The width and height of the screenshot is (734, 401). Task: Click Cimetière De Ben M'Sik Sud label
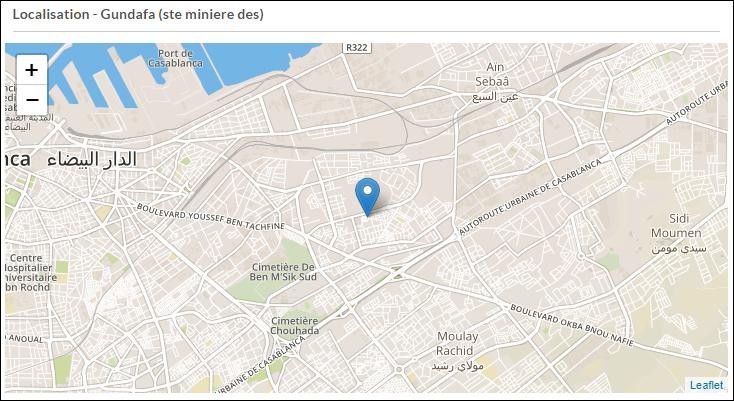pyautogui.click(x=283, y=272)
